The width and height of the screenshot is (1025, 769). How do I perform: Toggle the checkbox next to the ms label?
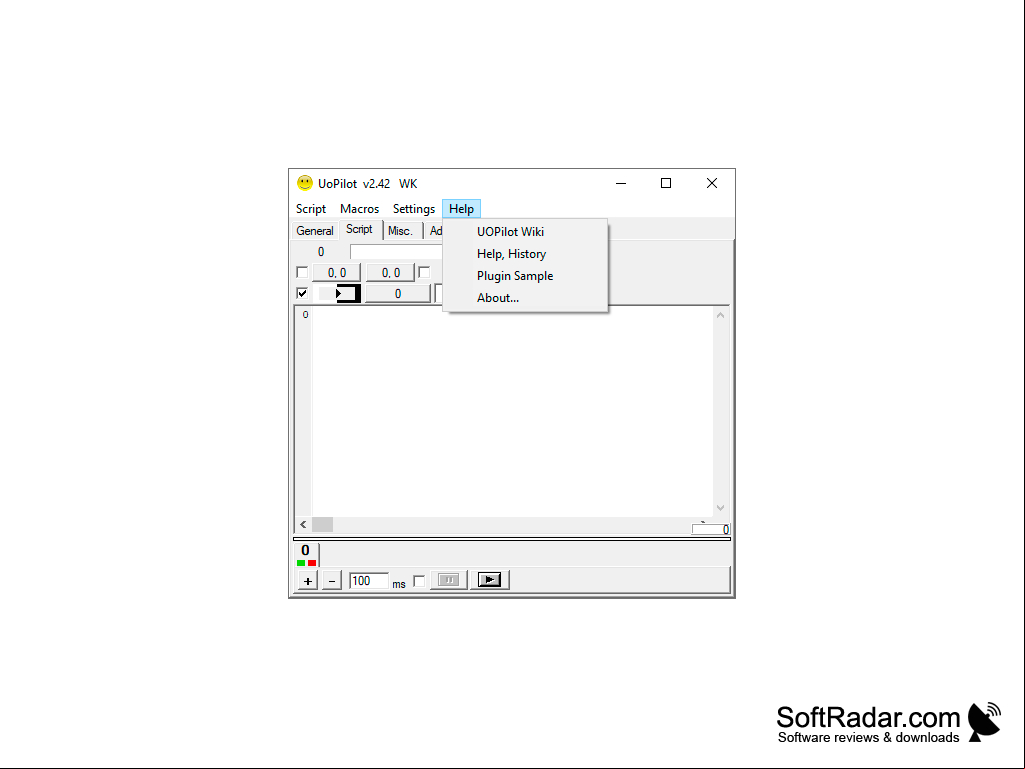click(x=420, y=581)
